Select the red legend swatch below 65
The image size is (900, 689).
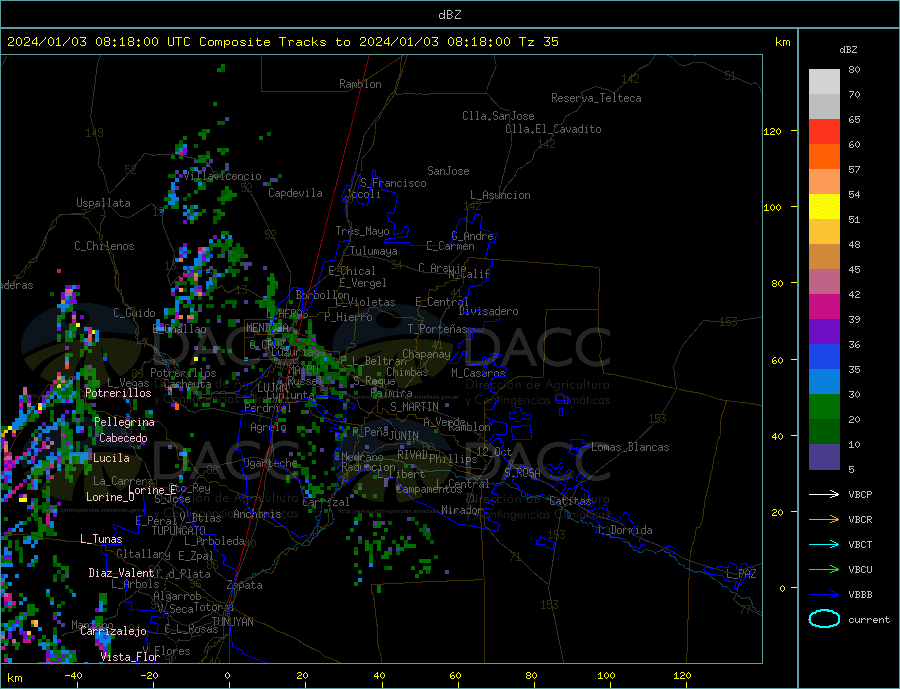824,131
